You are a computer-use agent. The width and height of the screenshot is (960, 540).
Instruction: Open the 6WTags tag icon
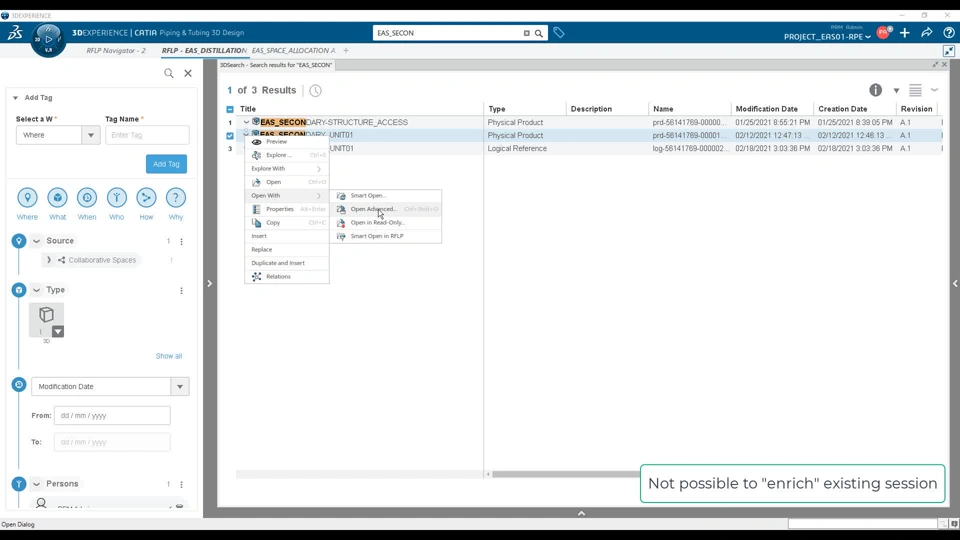click(558, 32)
